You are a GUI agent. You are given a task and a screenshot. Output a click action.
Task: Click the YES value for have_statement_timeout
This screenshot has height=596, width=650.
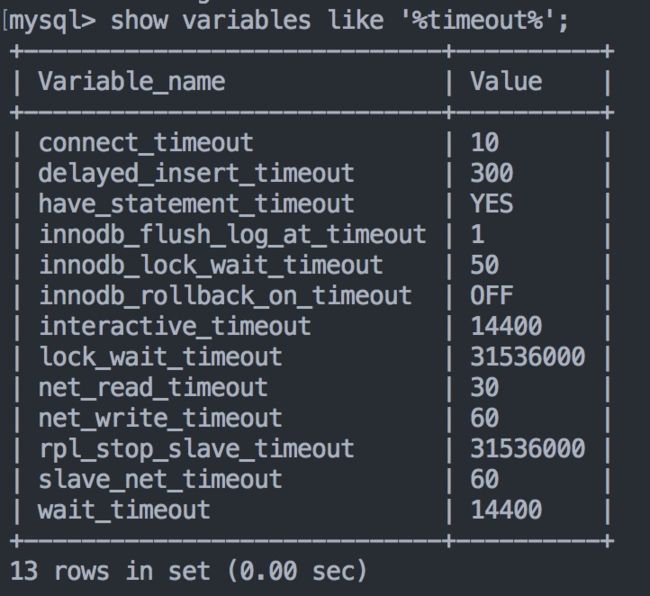coord(492,204)
